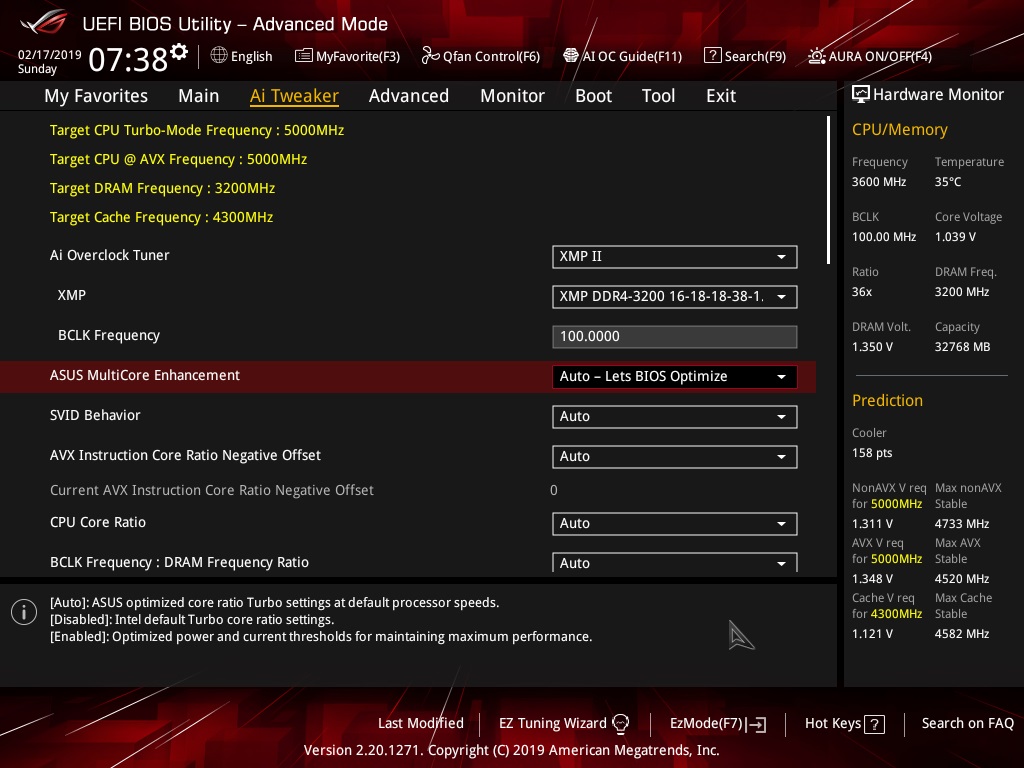Select the Ai Tweaker tab
The image size is (1024, 768).
click(x=294, y=96)
